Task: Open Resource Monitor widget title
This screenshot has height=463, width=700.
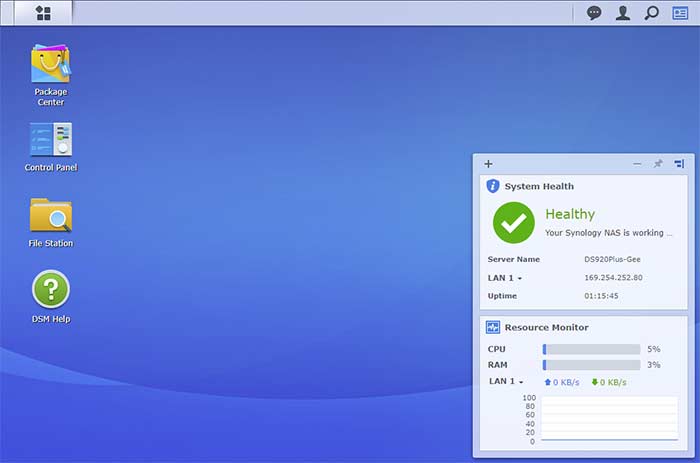Action: [x=546, y=327]
